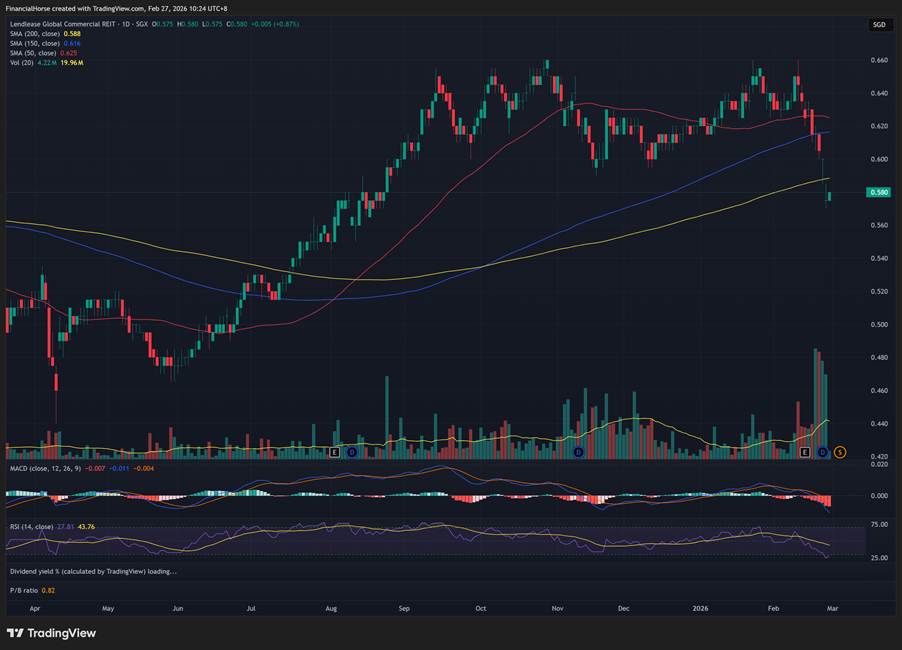Click the dividend D marker near August

click(x=350, y=452)
